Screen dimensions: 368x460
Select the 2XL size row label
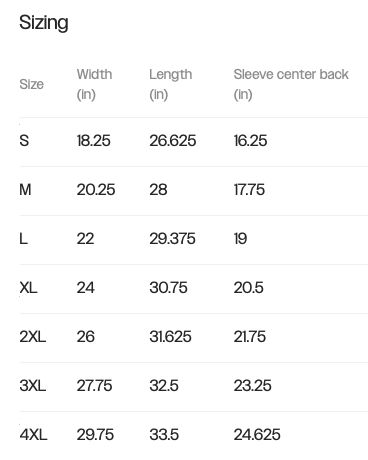tap(33, 337)
